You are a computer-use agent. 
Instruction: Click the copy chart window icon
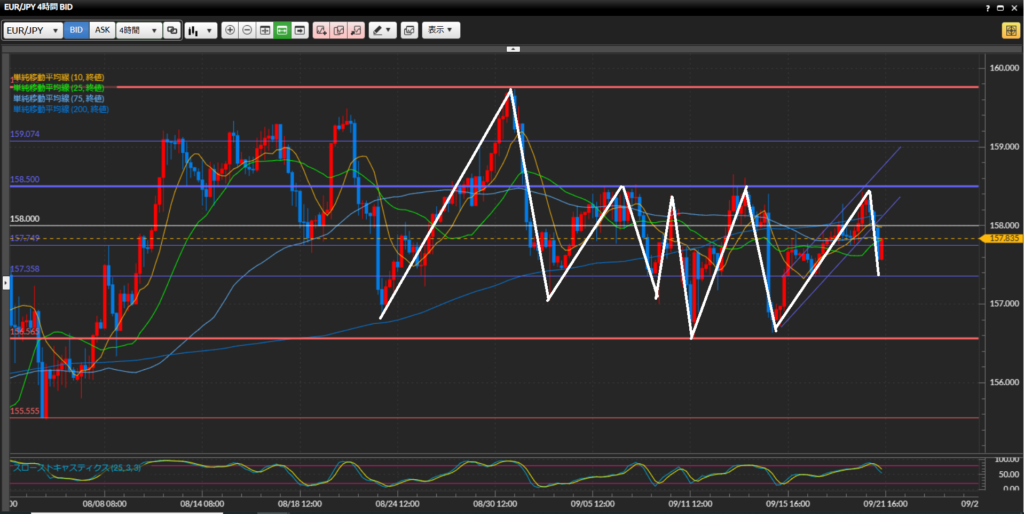click(409, 30)
